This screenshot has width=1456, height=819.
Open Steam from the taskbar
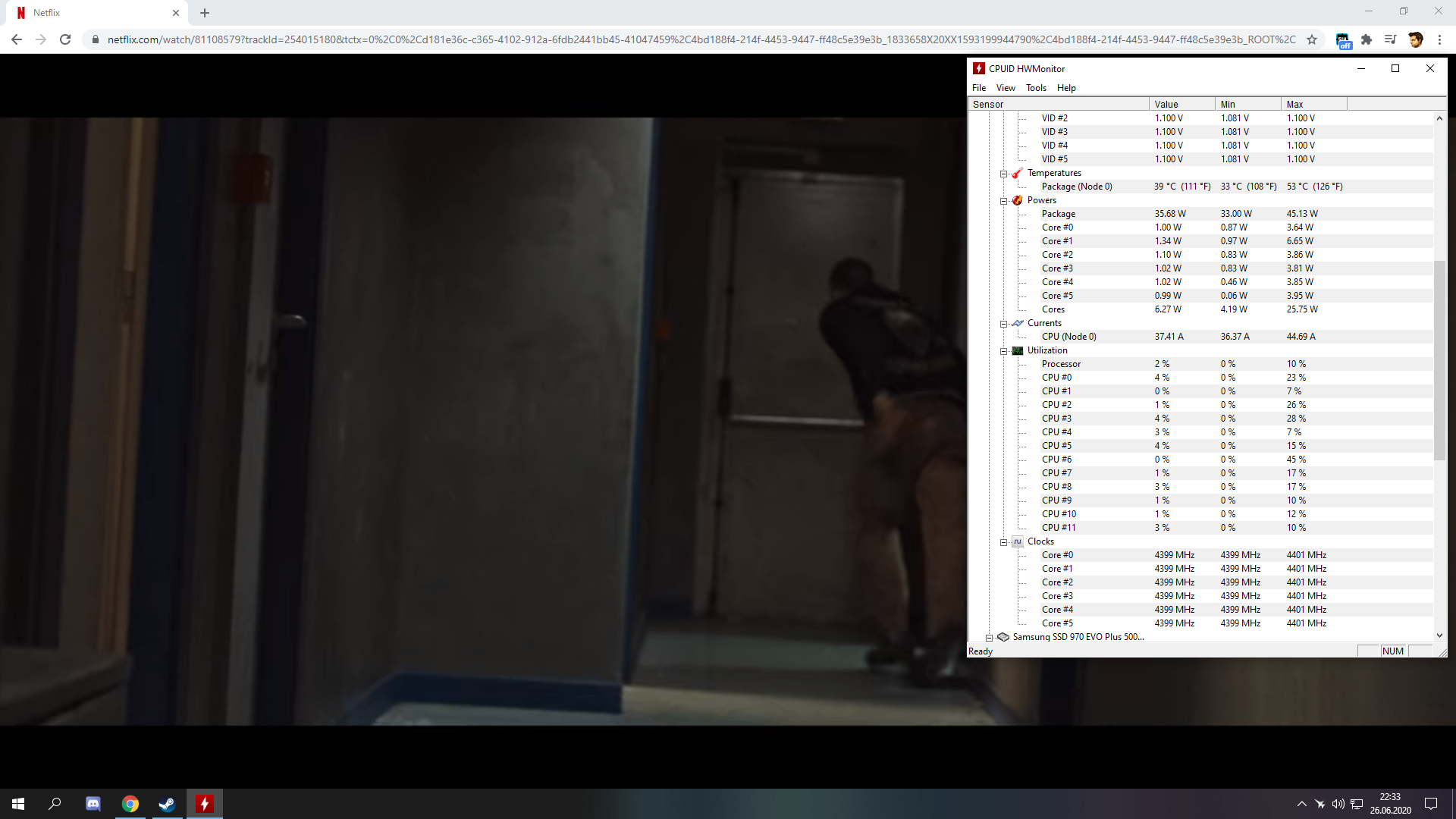pos(167,804)
